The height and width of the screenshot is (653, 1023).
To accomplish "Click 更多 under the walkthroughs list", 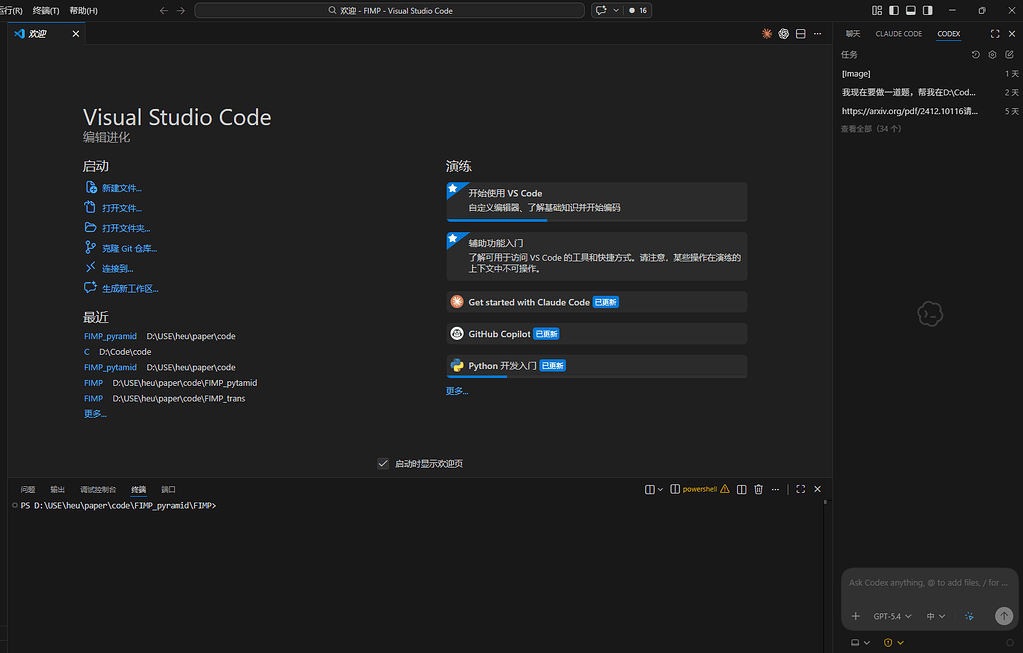I will 457,391.
